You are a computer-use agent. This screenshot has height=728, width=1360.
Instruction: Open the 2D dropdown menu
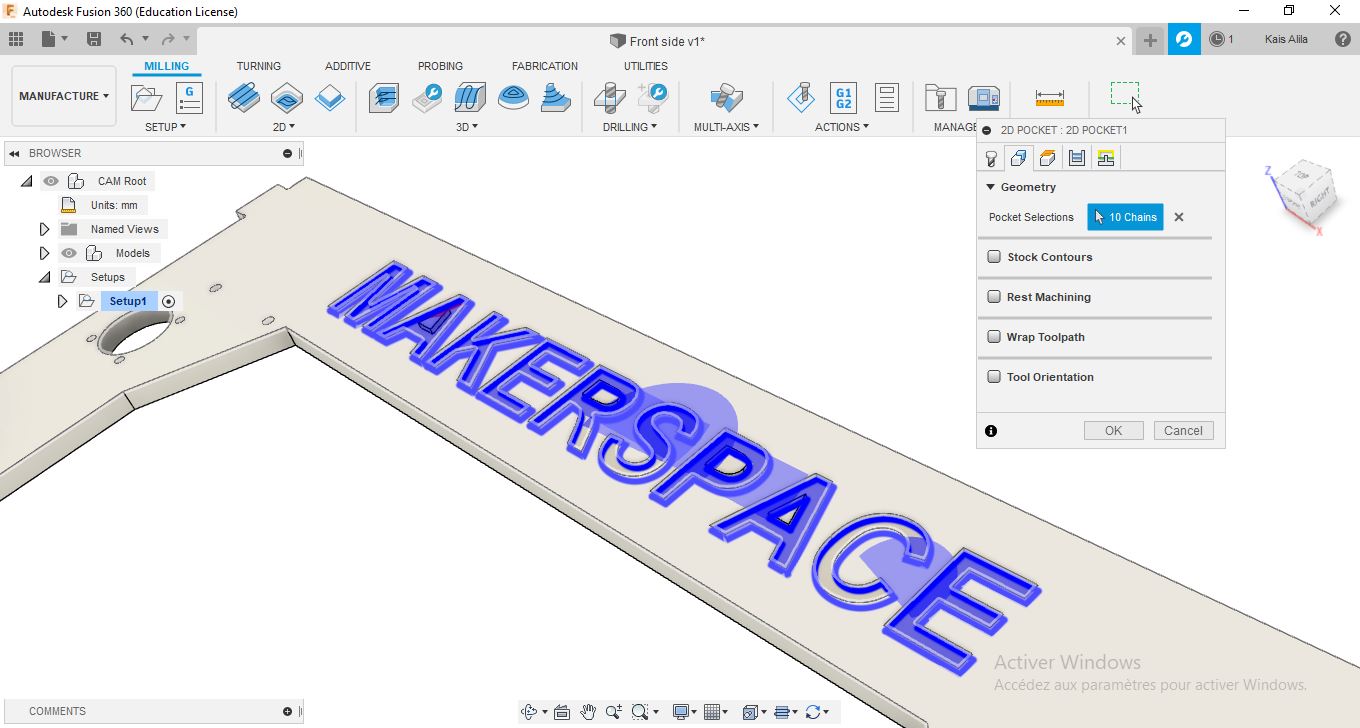(x=285, y=127)
